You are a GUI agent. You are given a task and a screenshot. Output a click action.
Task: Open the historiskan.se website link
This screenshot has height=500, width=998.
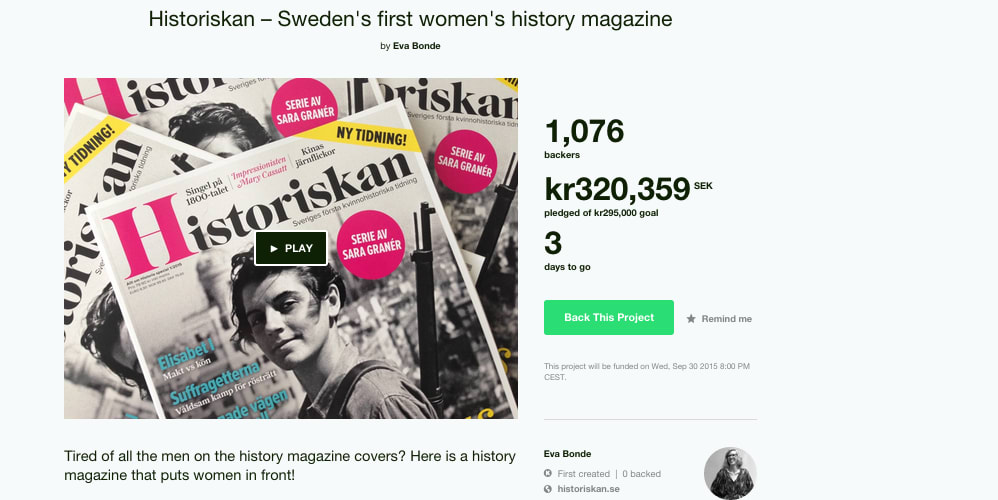[589, 489]
